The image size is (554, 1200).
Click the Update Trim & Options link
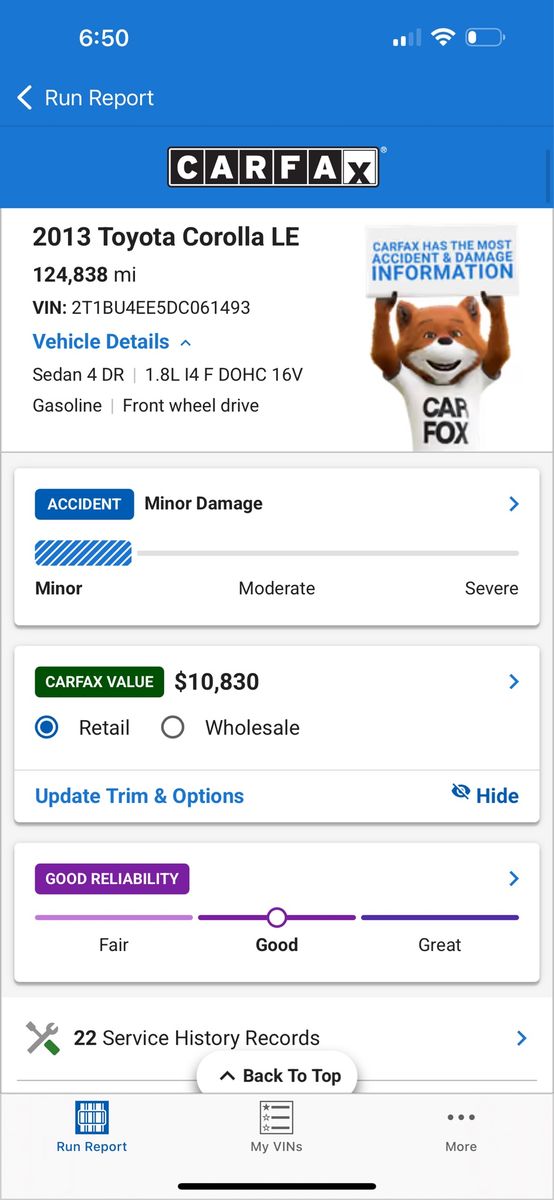pos(139,796)
